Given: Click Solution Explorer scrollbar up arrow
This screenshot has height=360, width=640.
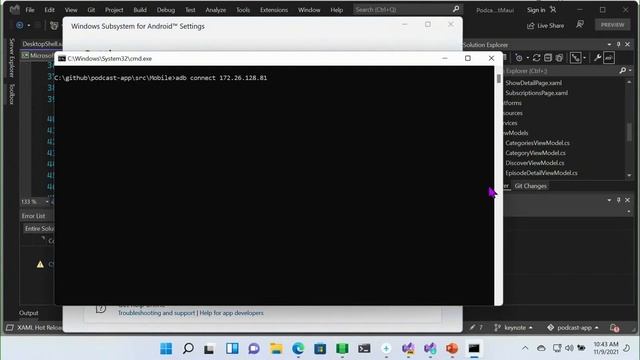Looking at the screenshot, I should 629,82.
